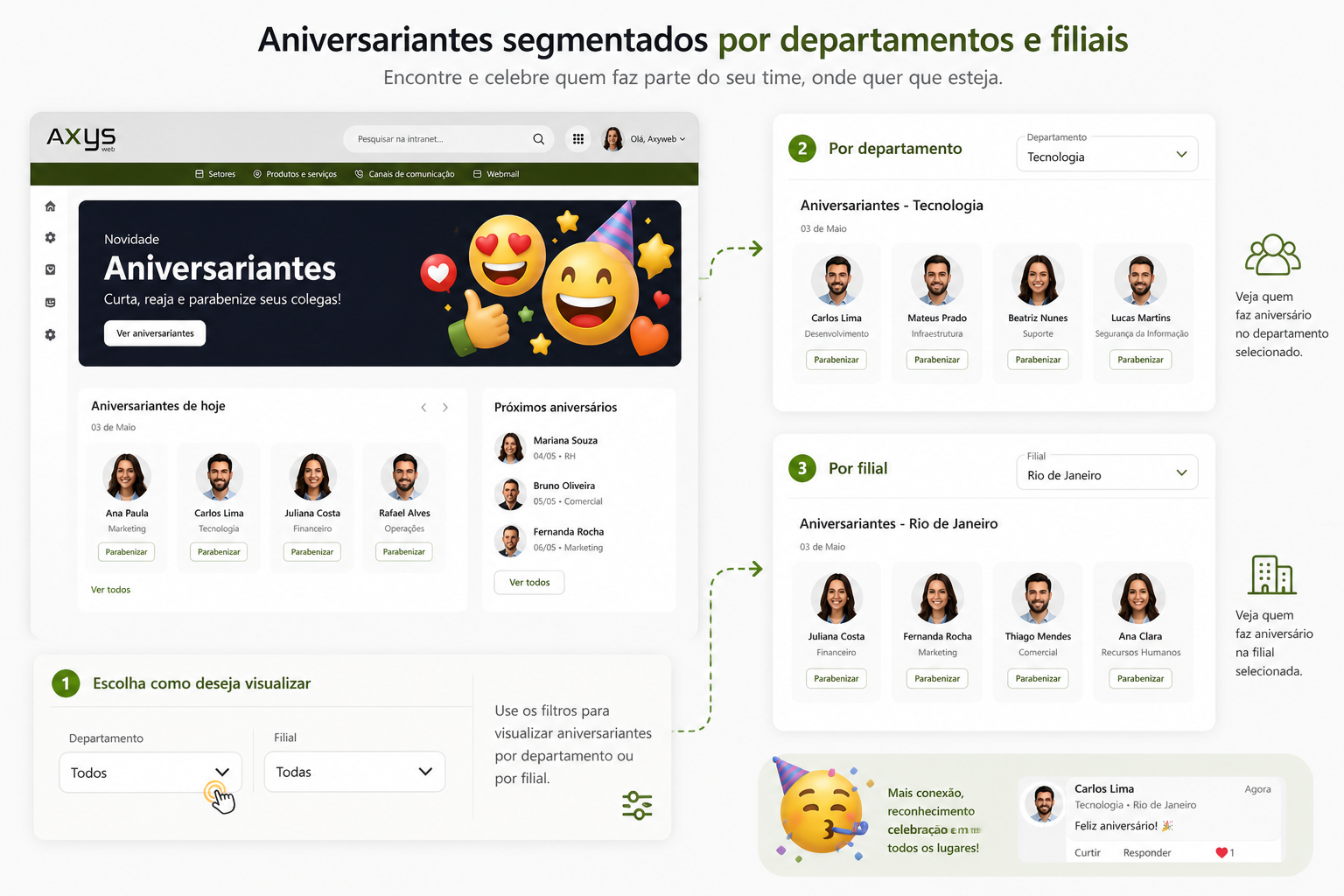
Task: Click the Pesquisar na intranet search field
Action: point(449,139)
